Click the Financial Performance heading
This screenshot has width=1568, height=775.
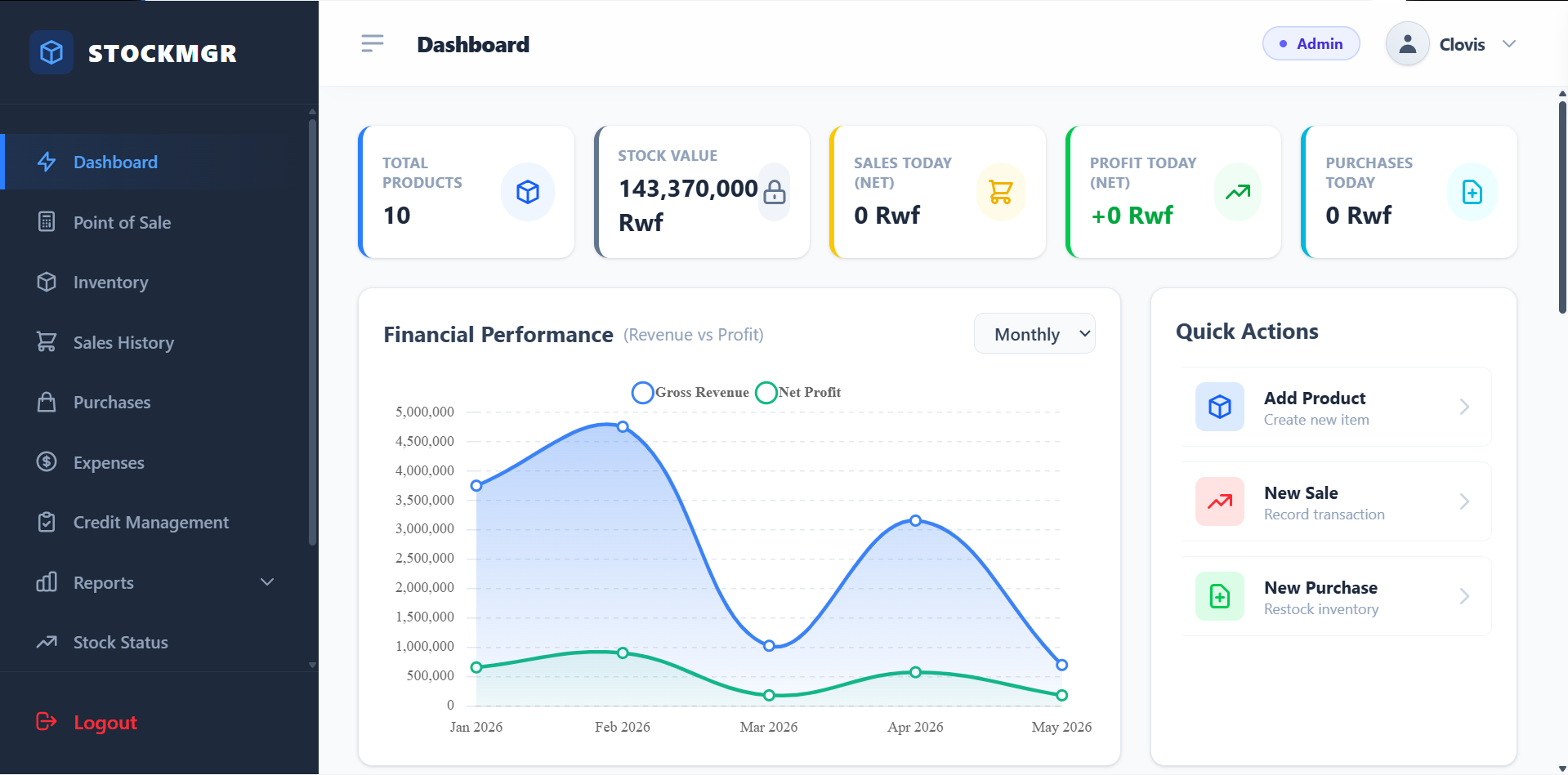pyautogui.click(x=498, y=335)
